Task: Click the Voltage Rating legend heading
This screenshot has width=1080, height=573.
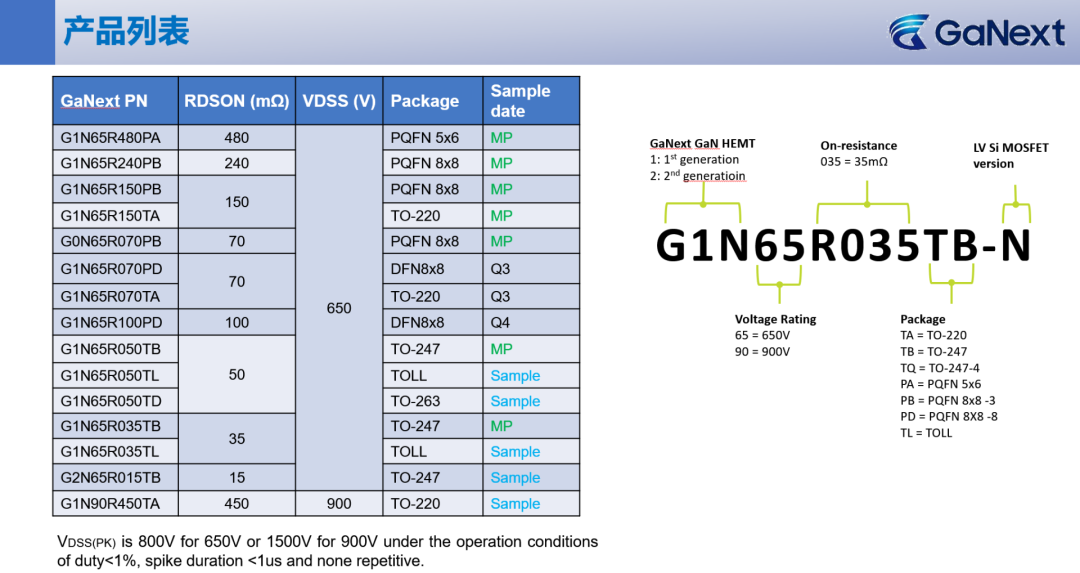Action: click(776, 319)
